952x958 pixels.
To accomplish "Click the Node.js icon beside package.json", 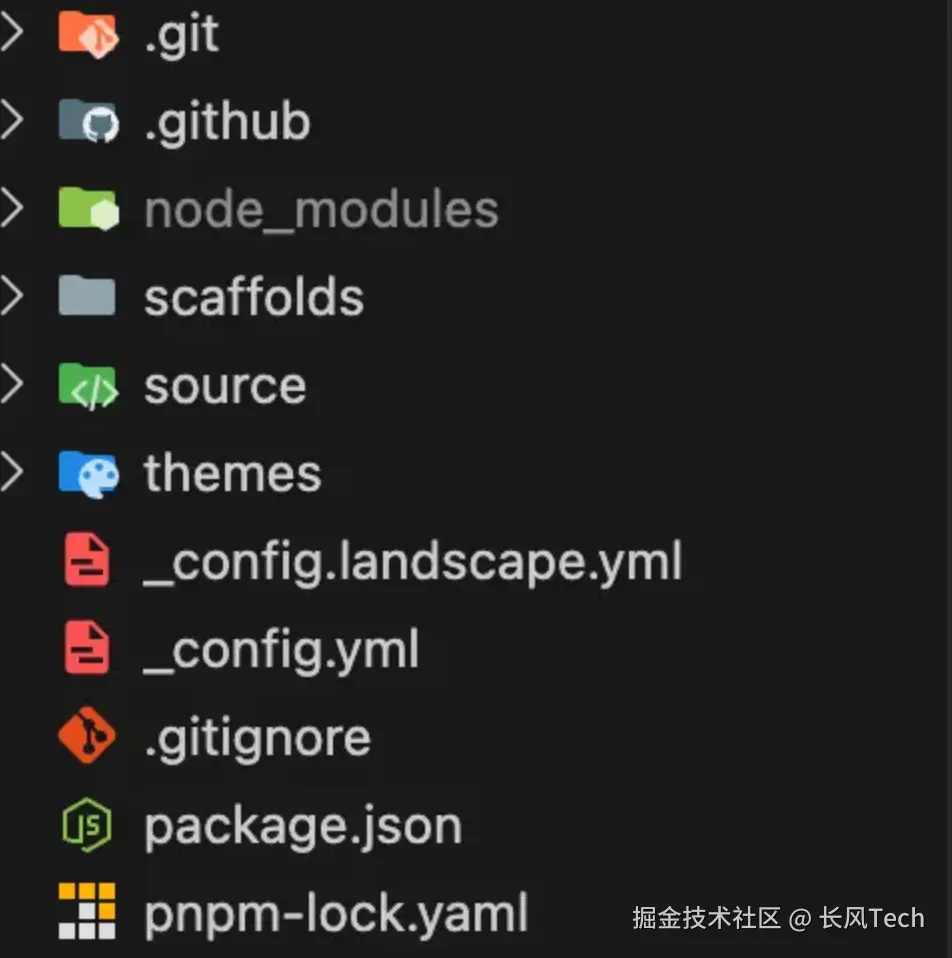I will tap(87, 825).
